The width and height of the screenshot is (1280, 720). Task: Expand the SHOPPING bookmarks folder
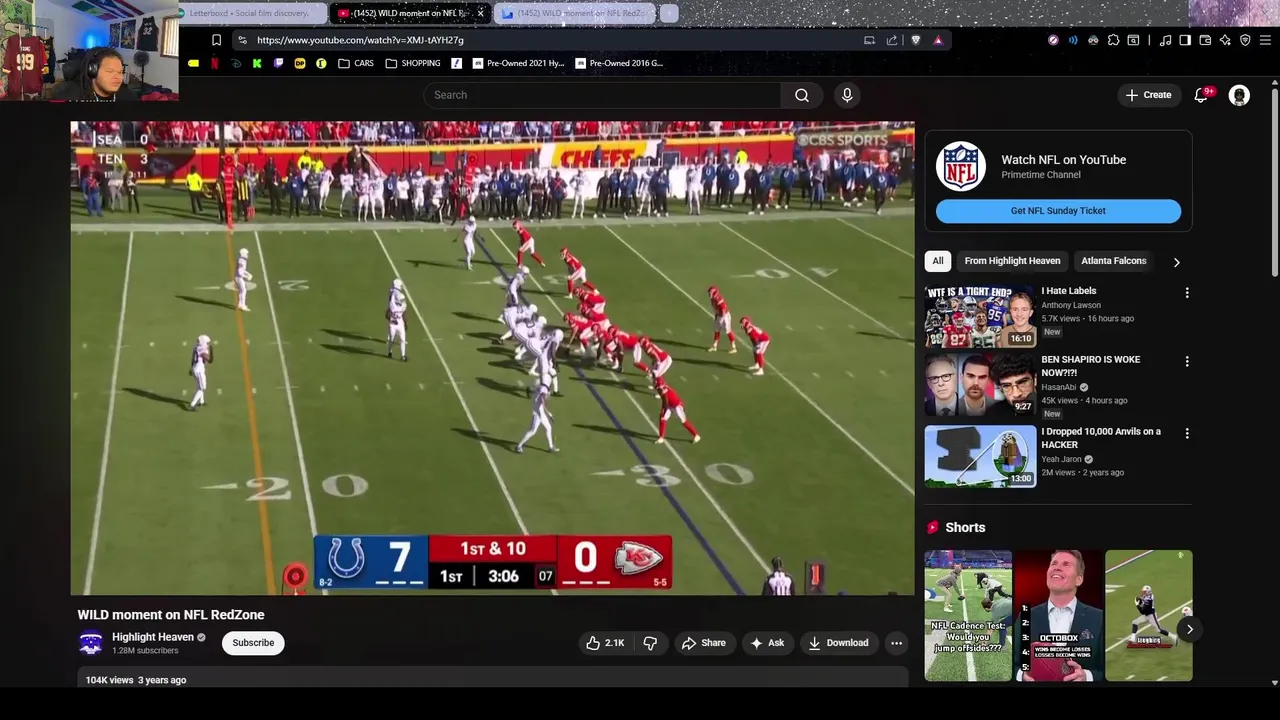pos(413,63)
